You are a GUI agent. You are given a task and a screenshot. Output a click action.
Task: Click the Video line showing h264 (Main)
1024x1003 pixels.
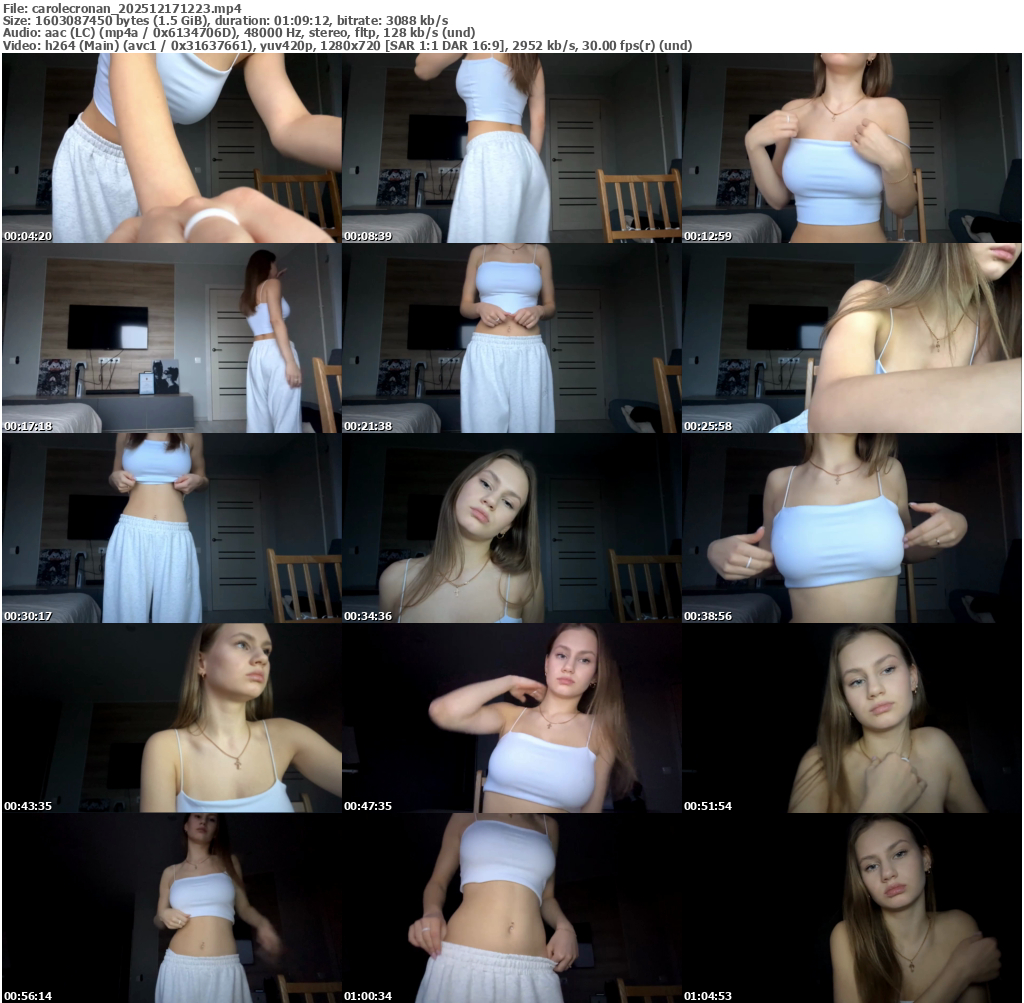[347, 45]
